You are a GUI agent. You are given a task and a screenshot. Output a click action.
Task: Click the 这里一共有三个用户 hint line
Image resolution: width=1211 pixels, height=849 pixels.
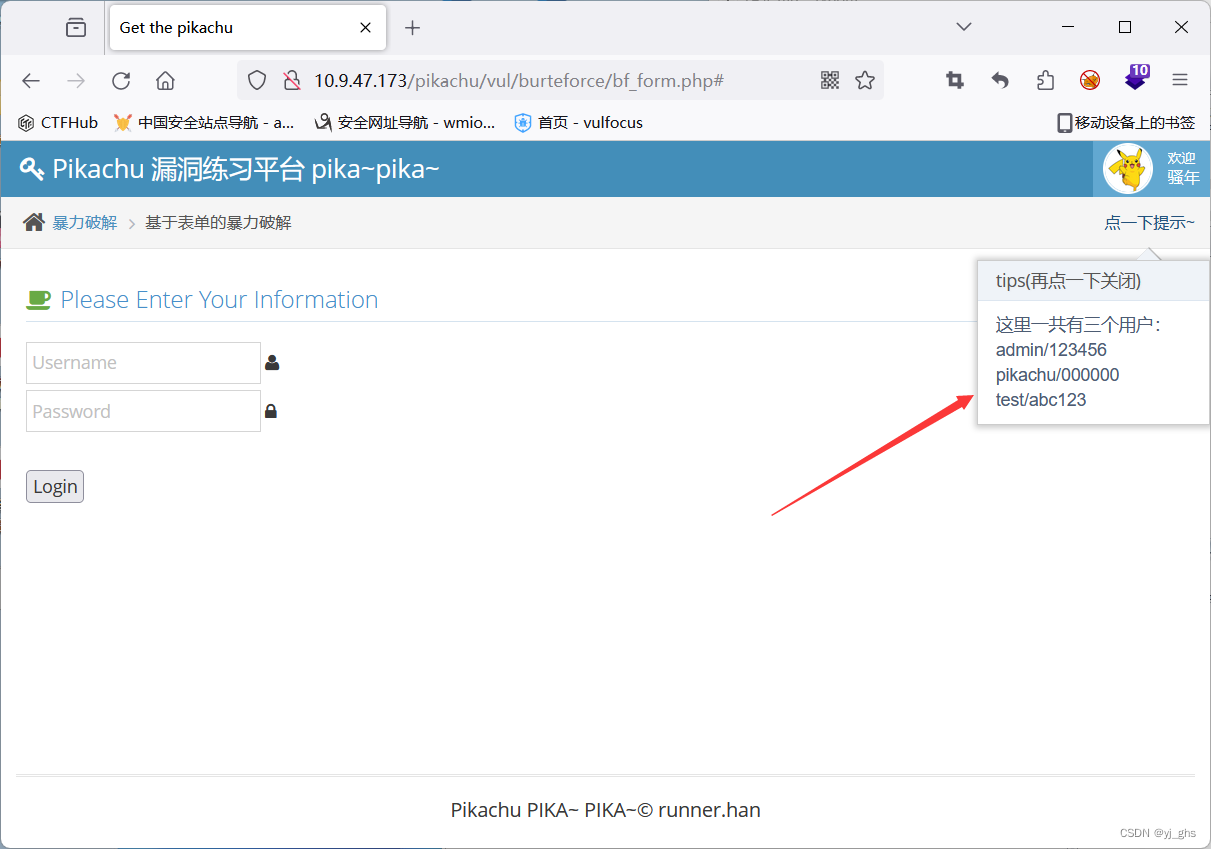[1078, 325]
